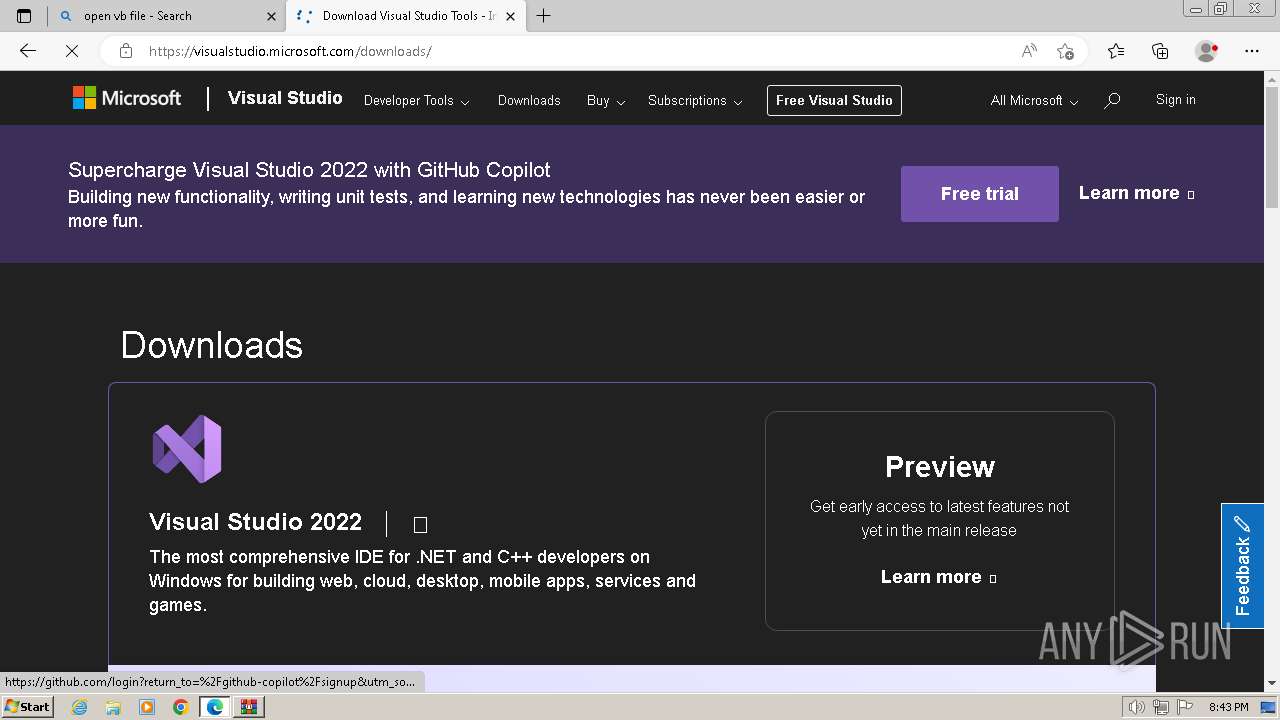The height and width of the screenshot is (720, 1280).
Task: View site information lock icon
Action: pos(126,51)
